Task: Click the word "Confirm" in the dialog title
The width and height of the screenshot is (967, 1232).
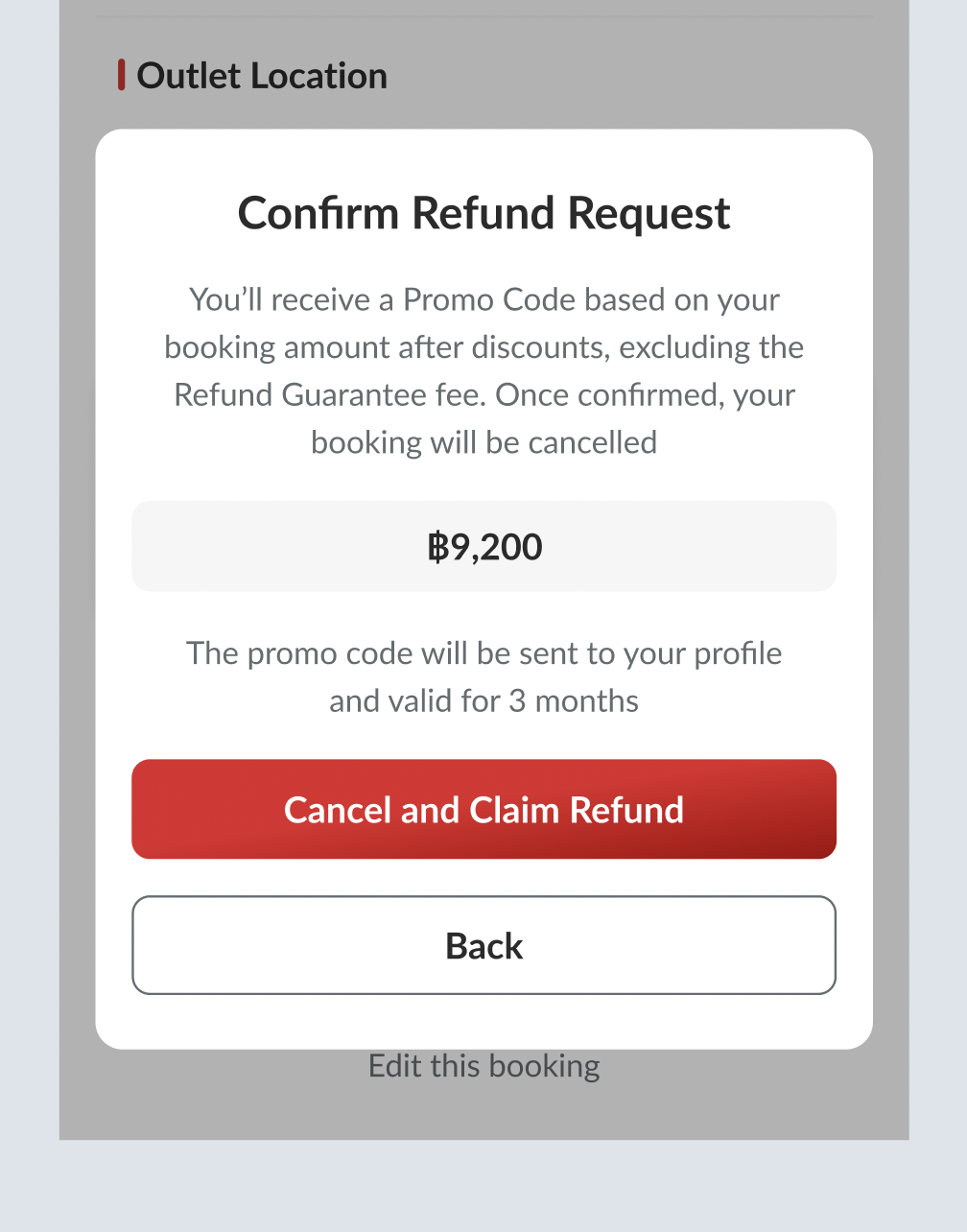Action: (x=320, y=213)
